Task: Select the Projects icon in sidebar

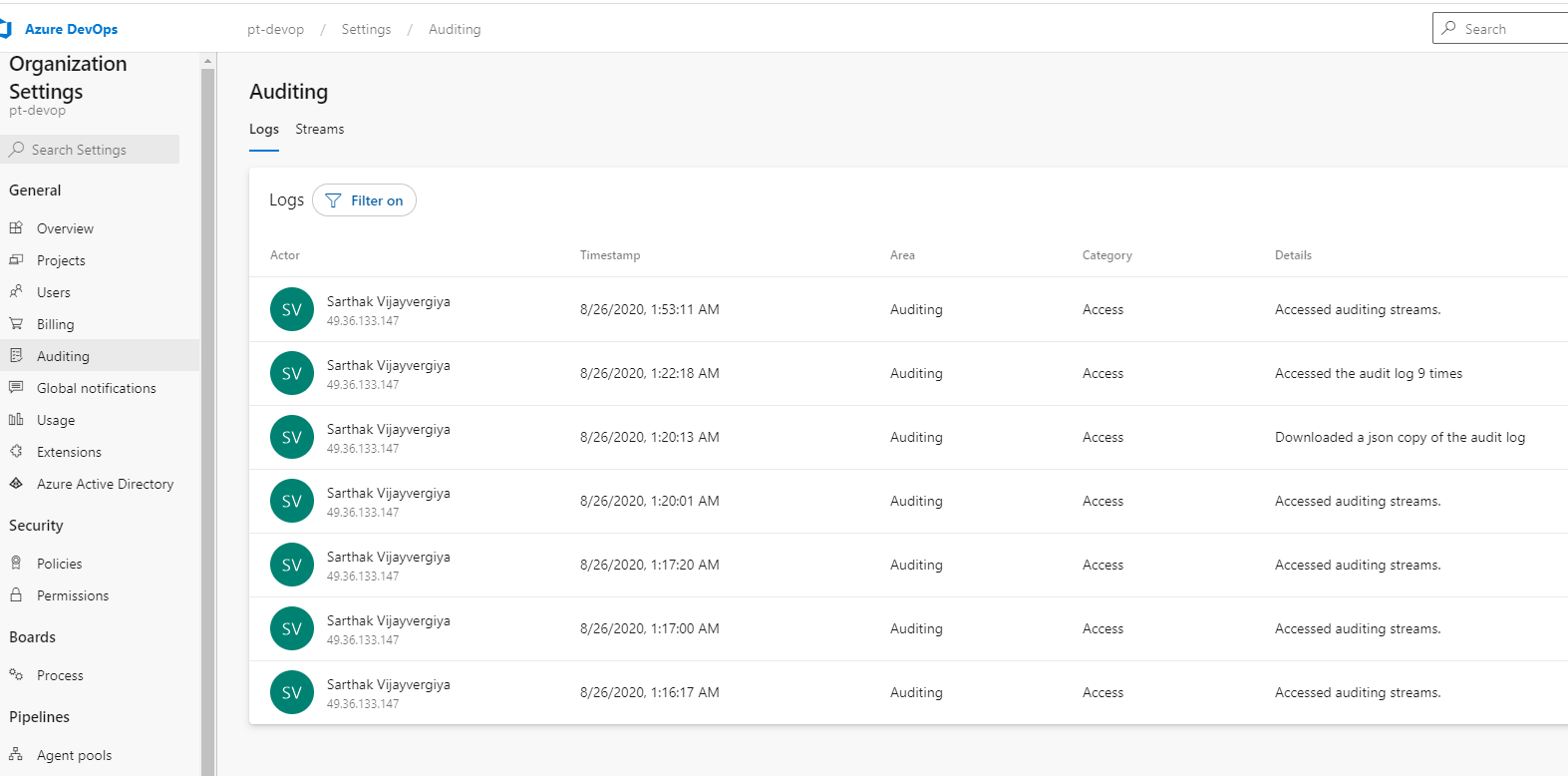Action: point(16,260)
